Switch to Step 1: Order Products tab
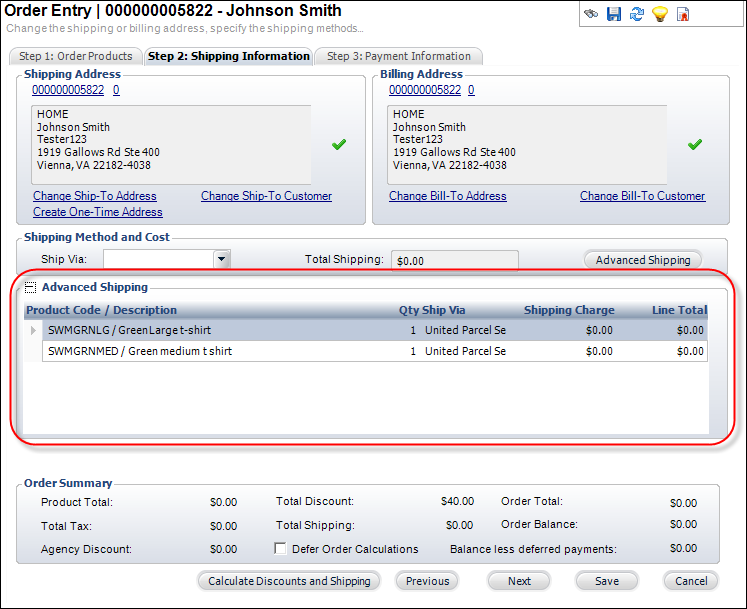The height and width of the screenshot is (609, 747). click(76, 57)
